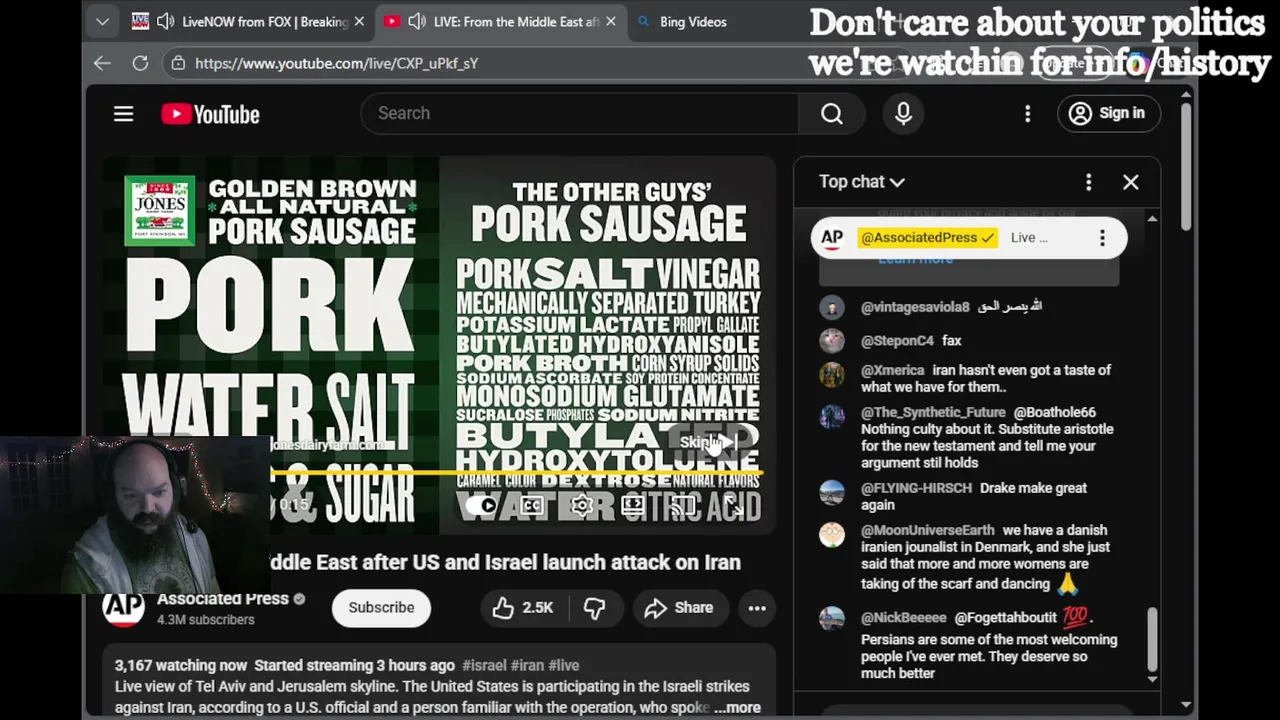Select @MoonUniverseEarth username in chat
Image resolution: width=1280 pixels, height=720 pixels.
(x=928, y=530)
